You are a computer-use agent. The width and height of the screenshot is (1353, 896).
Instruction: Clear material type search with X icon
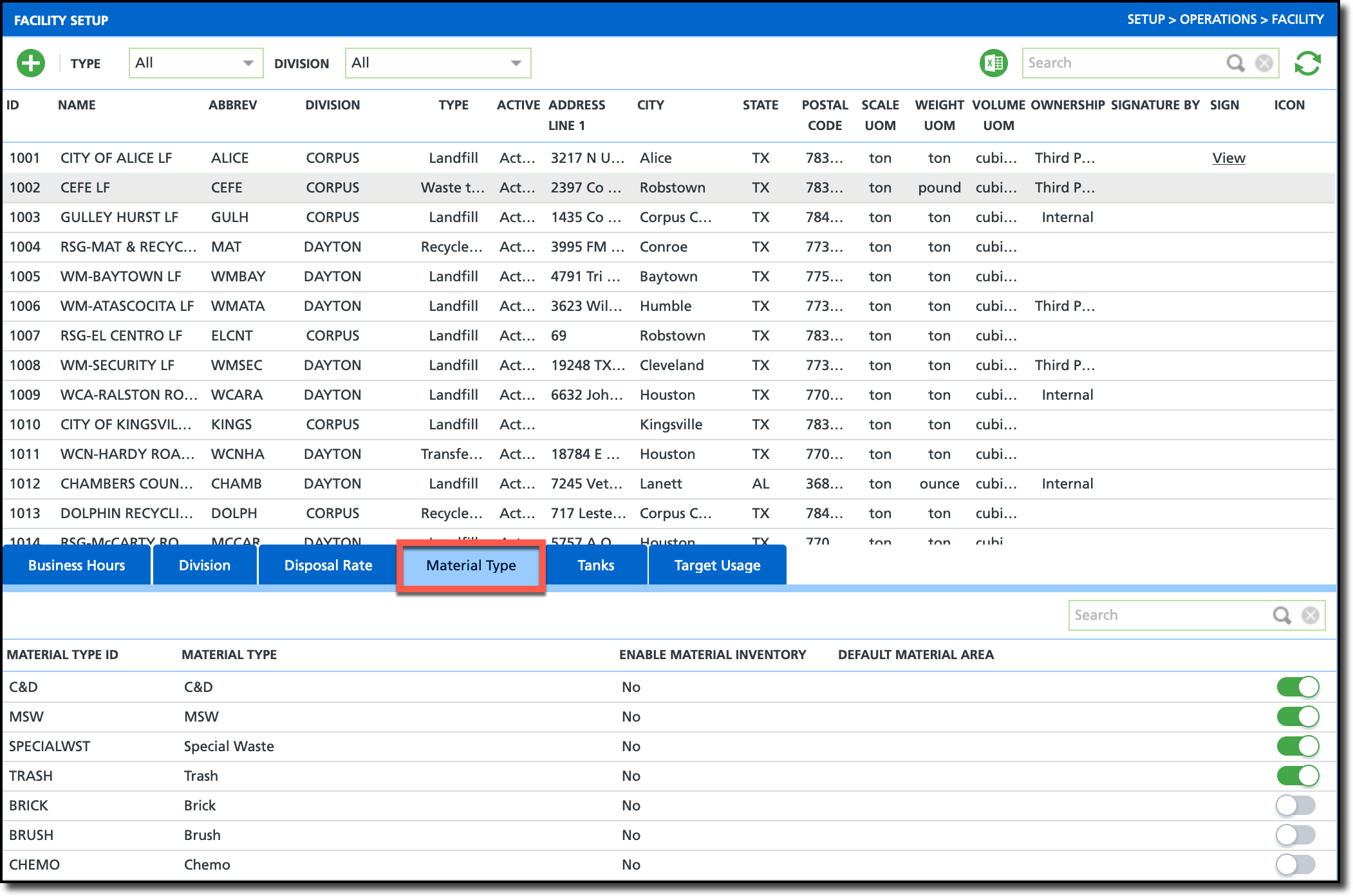(x=1311, y=615)
